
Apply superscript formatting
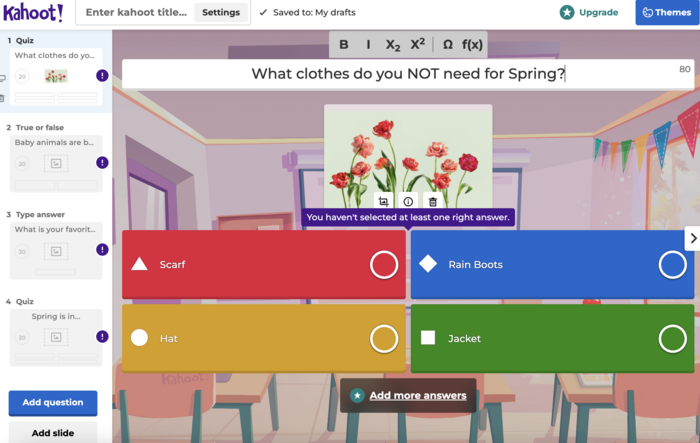tap(418, 45)
